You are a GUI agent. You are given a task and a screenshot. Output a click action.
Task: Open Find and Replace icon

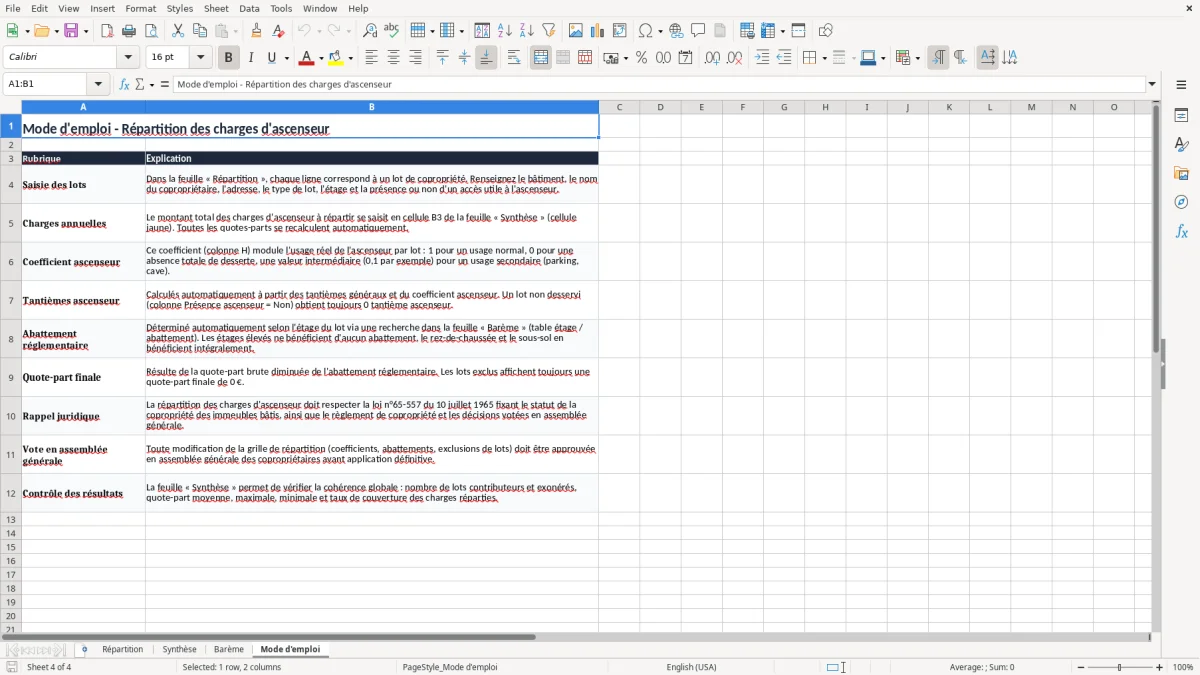pos(370,31)
